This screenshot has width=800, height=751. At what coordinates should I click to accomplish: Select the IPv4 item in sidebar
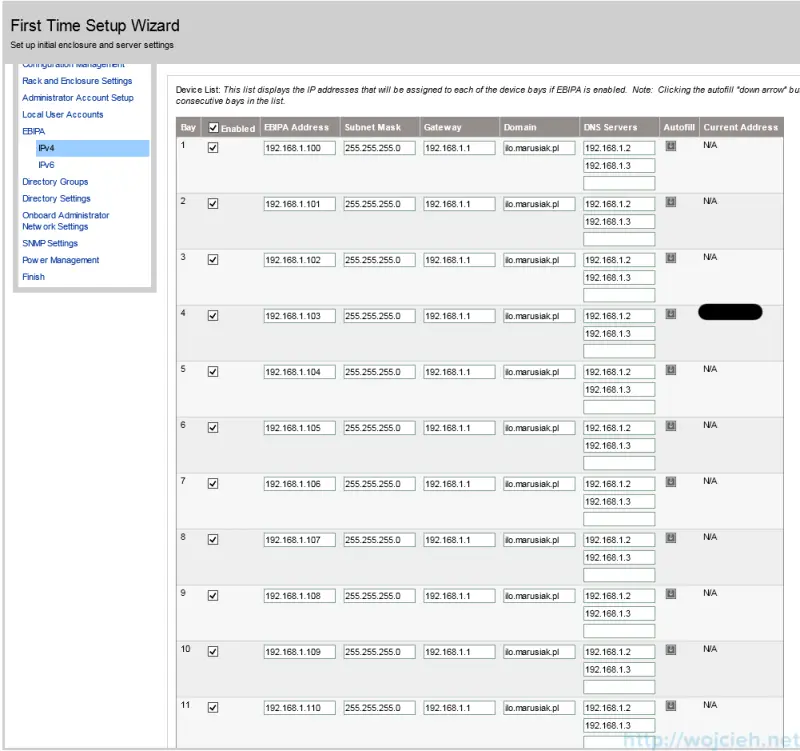pos(46,148)
